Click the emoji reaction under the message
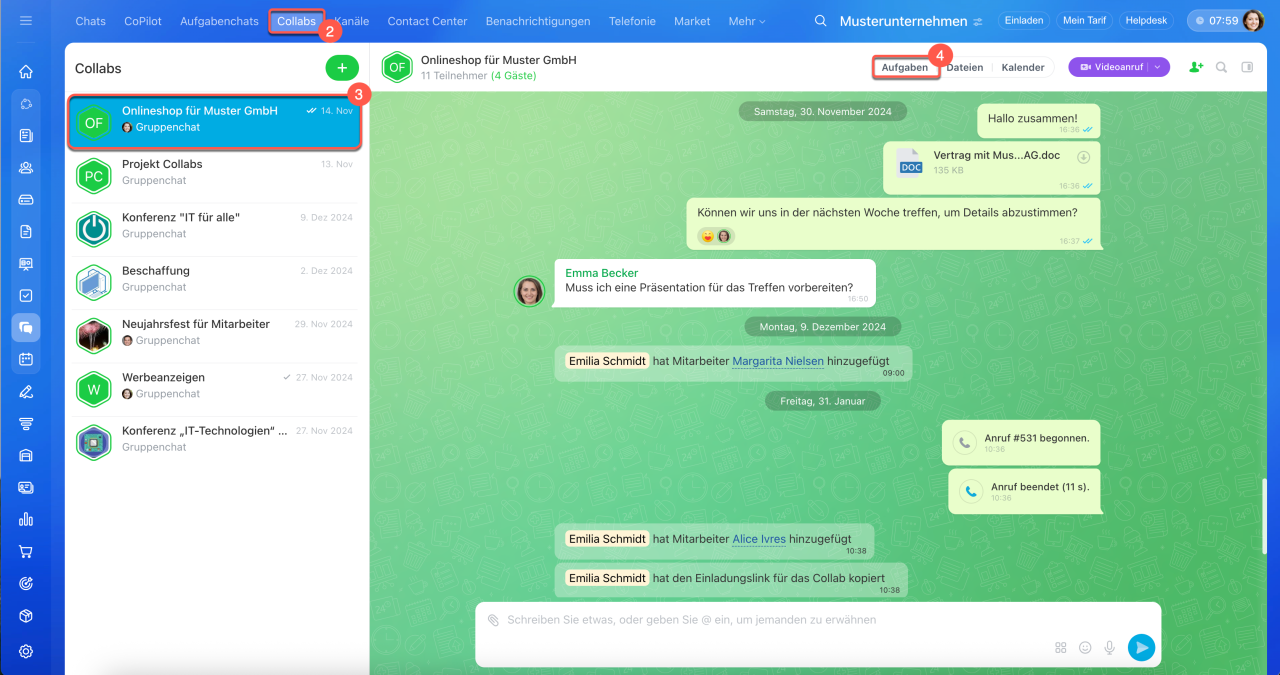1280x675 pixels. click(x=708, y=236)
